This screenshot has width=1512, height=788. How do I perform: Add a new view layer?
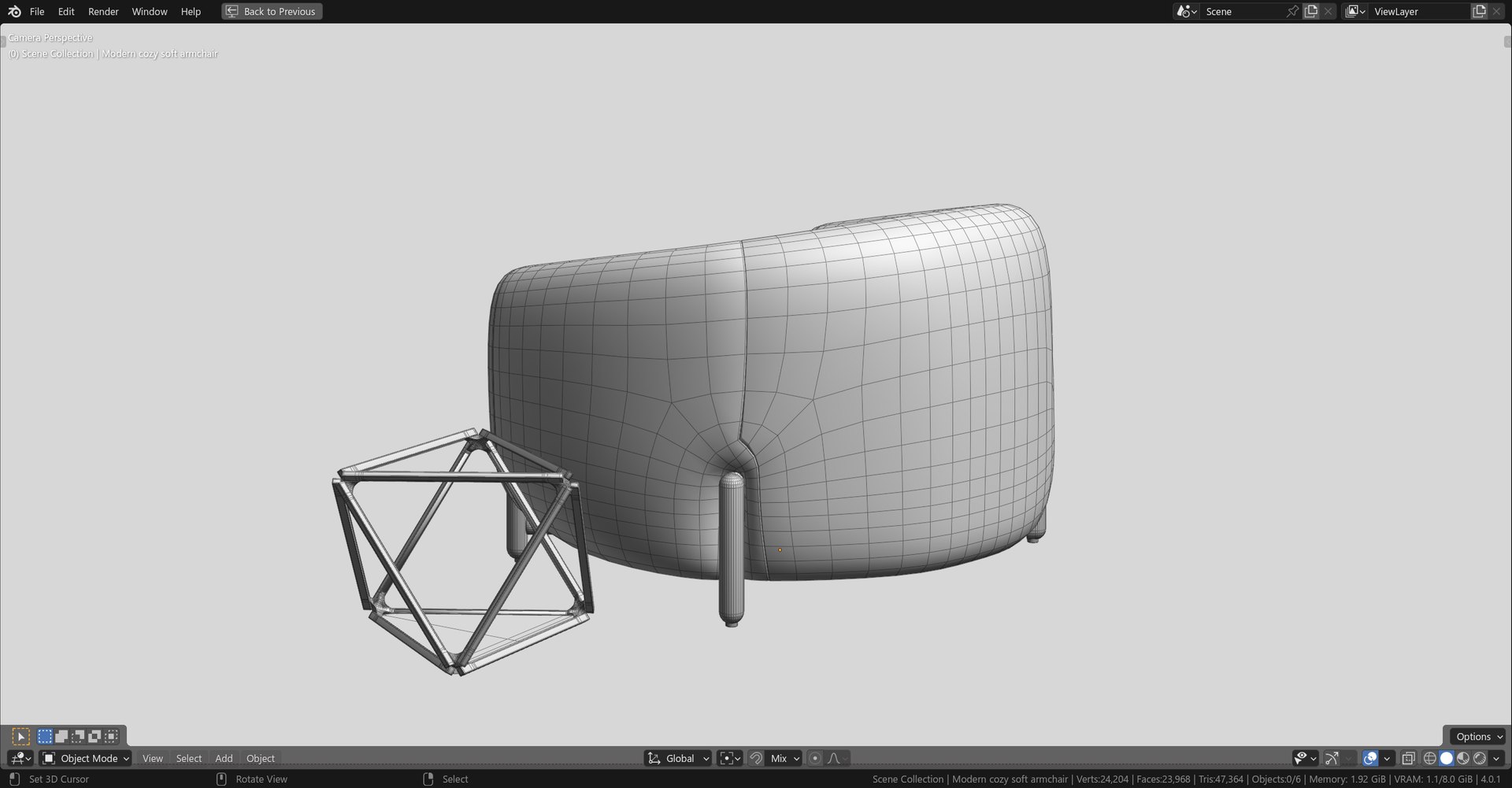(1479, 11)
